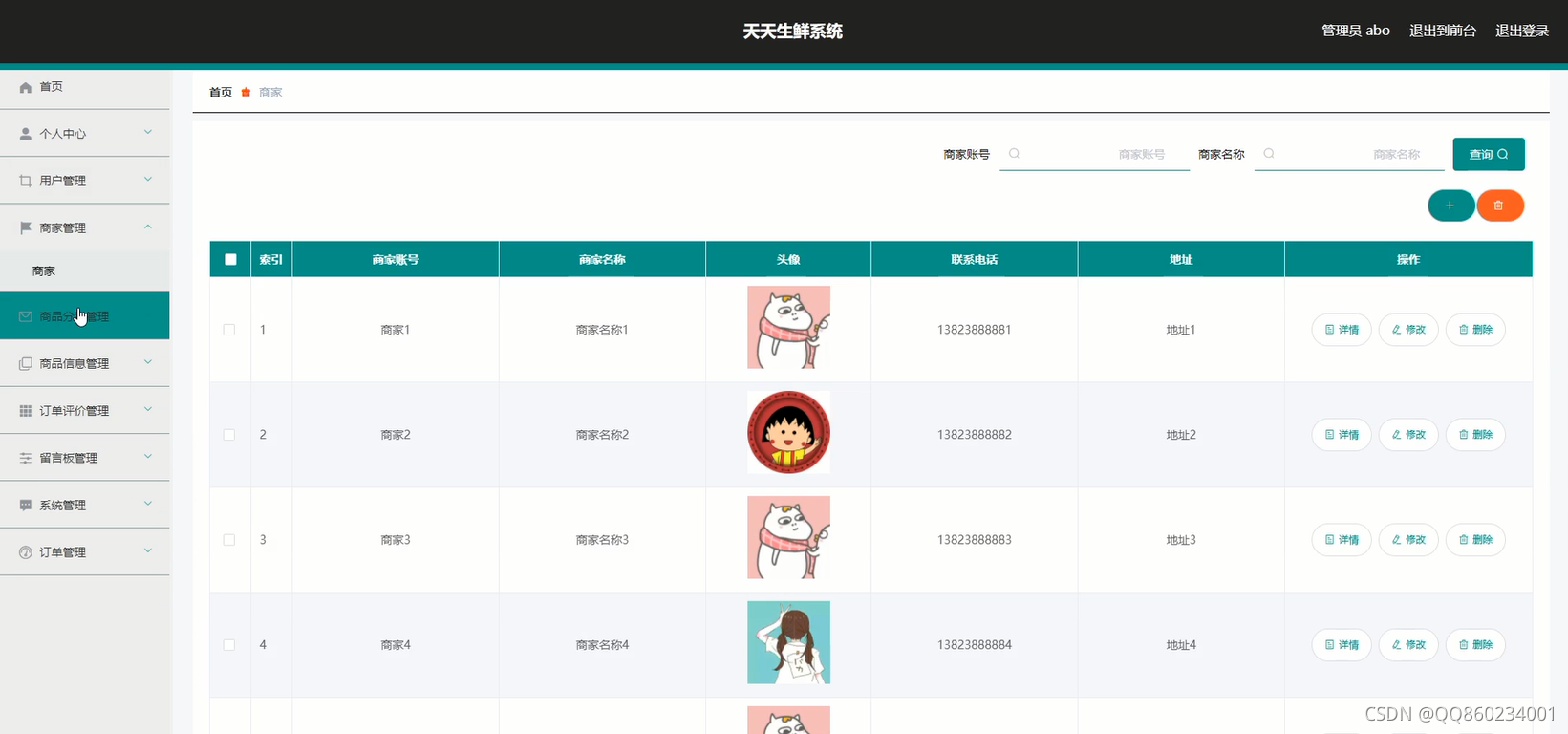Check the row checkbox for 商家2
Screen dimensions: 1568x734
point(229,435)
